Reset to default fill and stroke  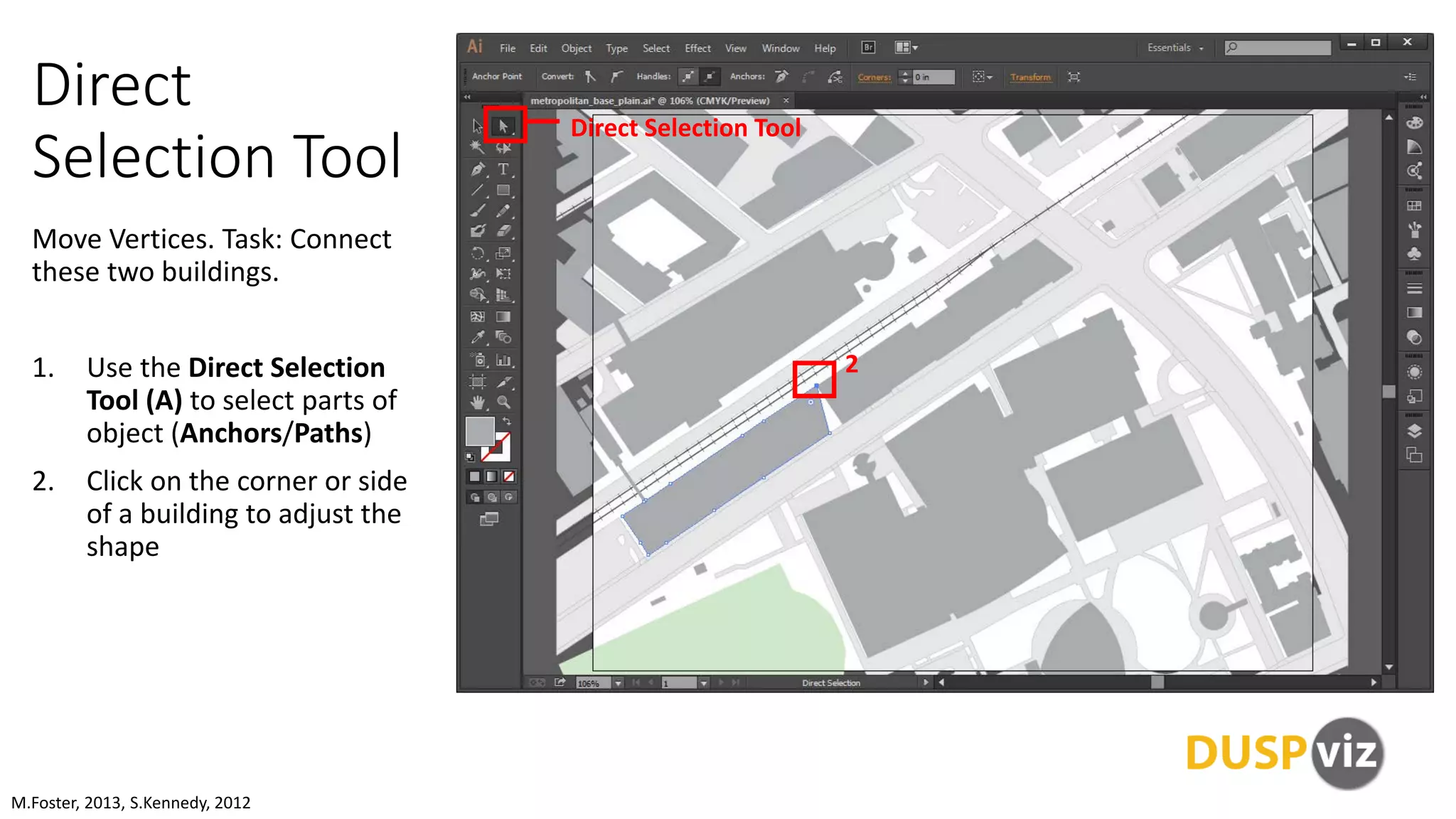470,457
